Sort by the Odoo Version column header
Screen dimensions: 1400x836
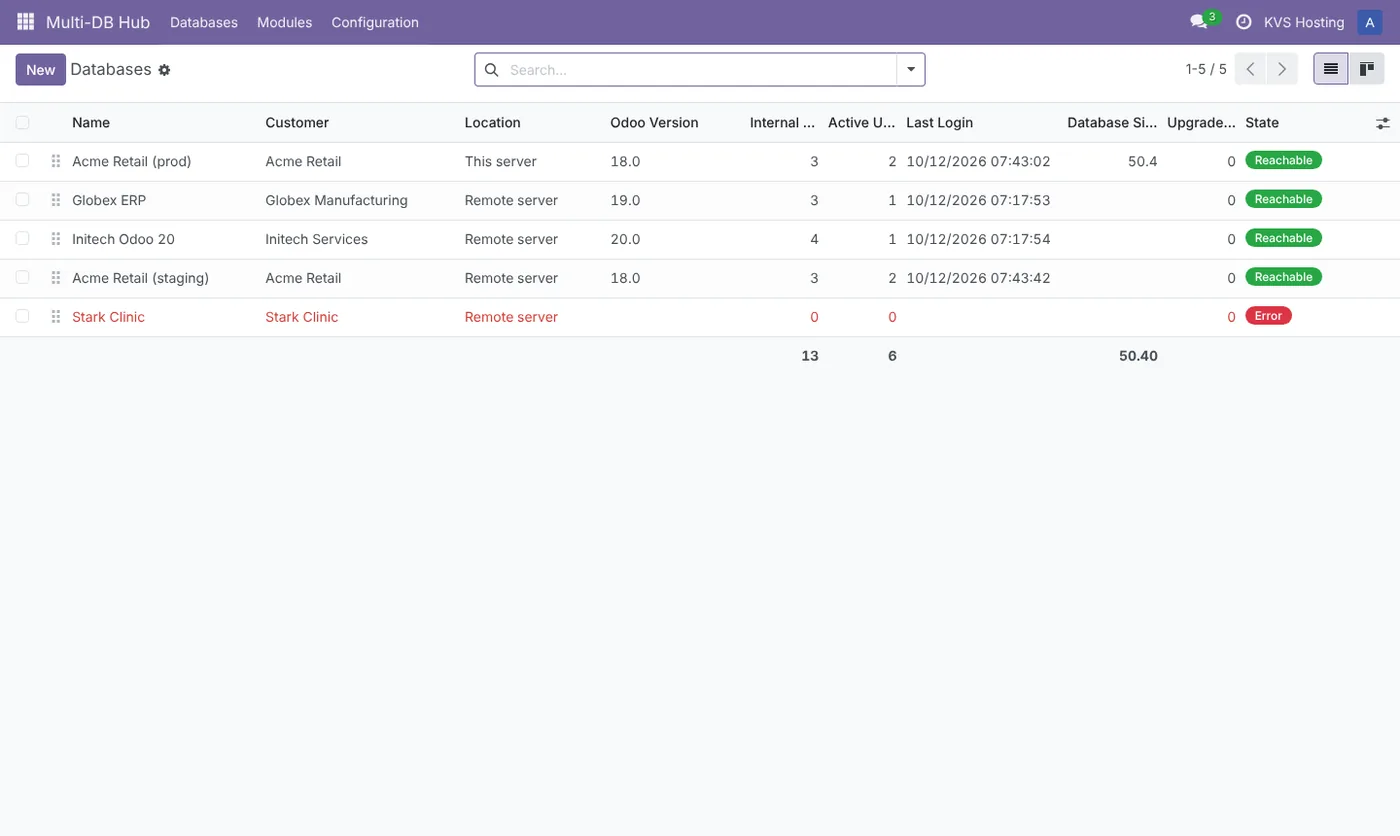pos(654,123)
